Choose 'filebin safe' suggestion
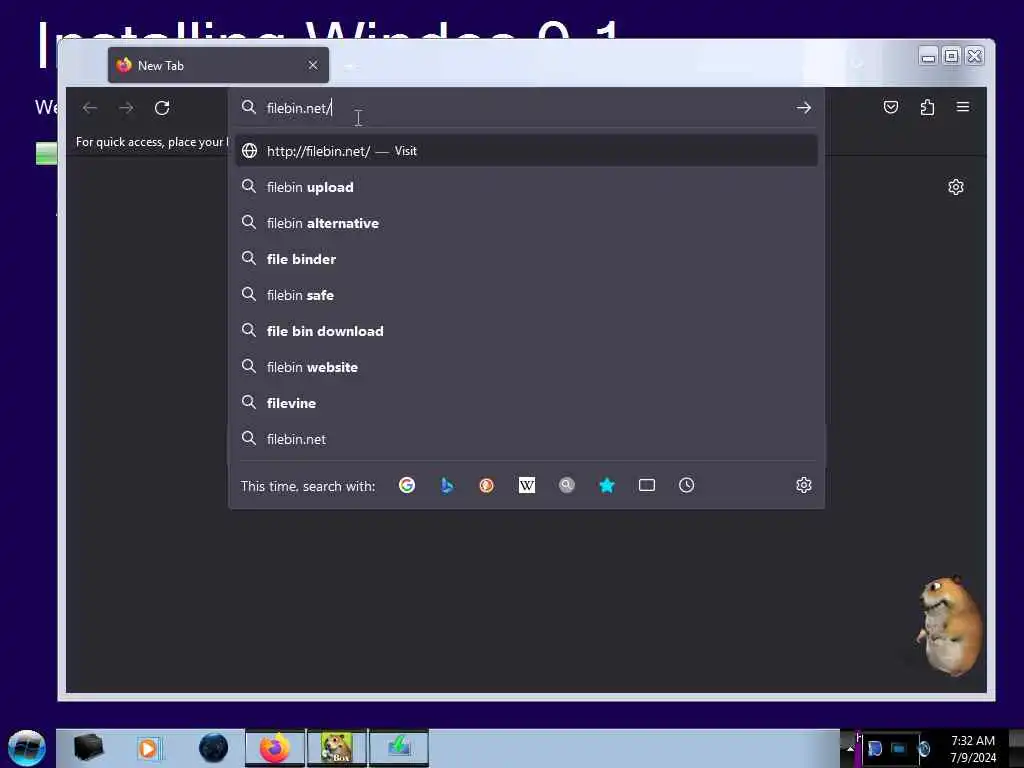 coord(526,295)
